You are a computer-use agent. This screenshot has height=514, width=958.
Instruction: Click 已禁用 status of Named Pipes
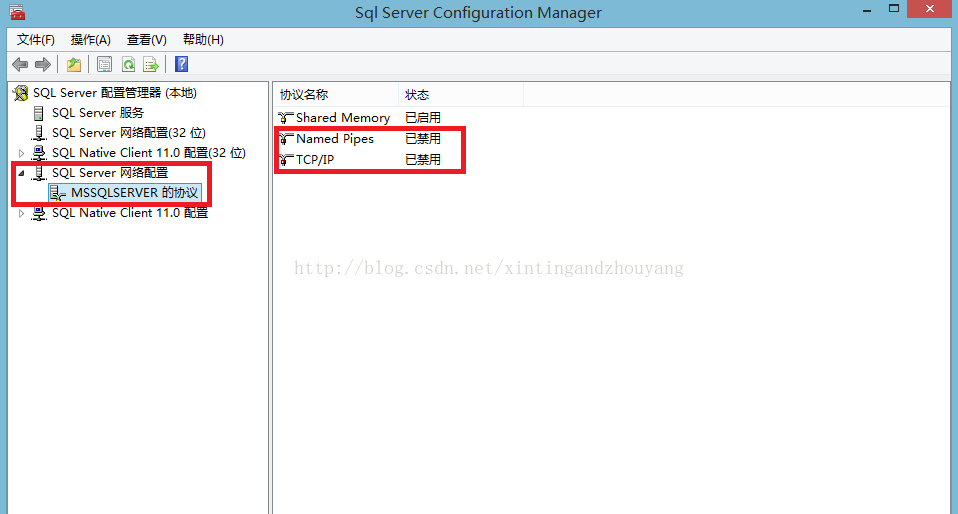423,139
